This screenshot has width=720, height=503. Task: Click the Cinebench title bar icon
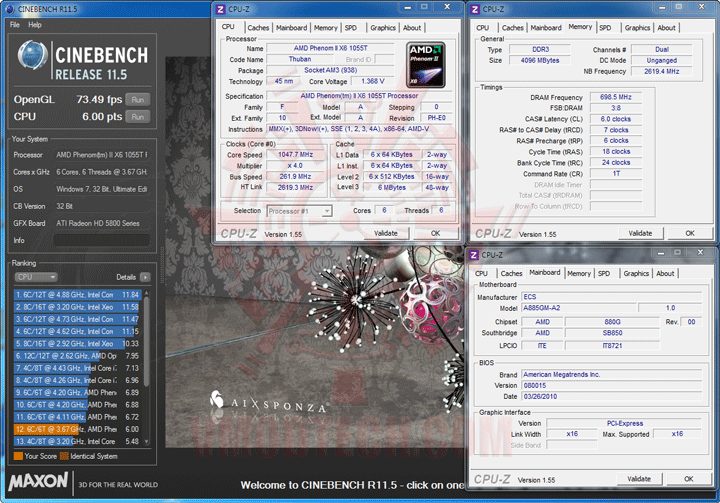coord(10,9)
